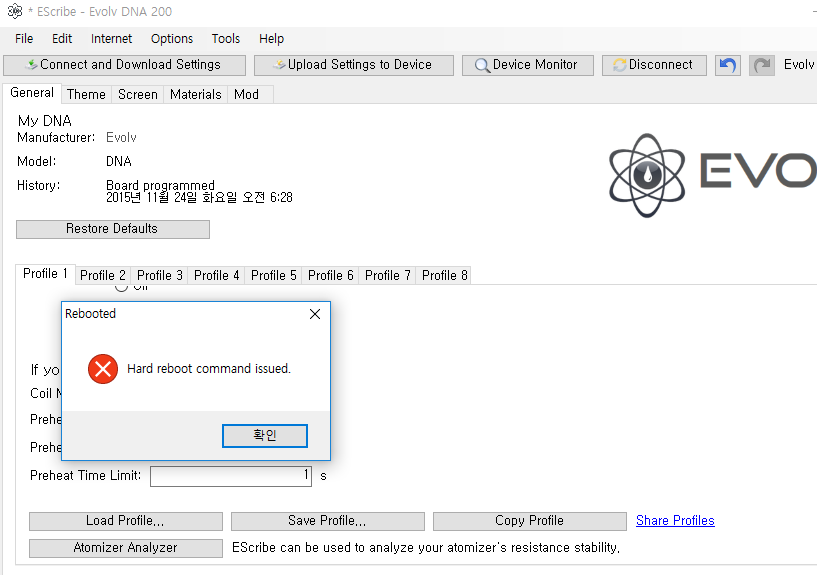
Task: Switch to the Theme tab
Action: [x=86, y=94]
